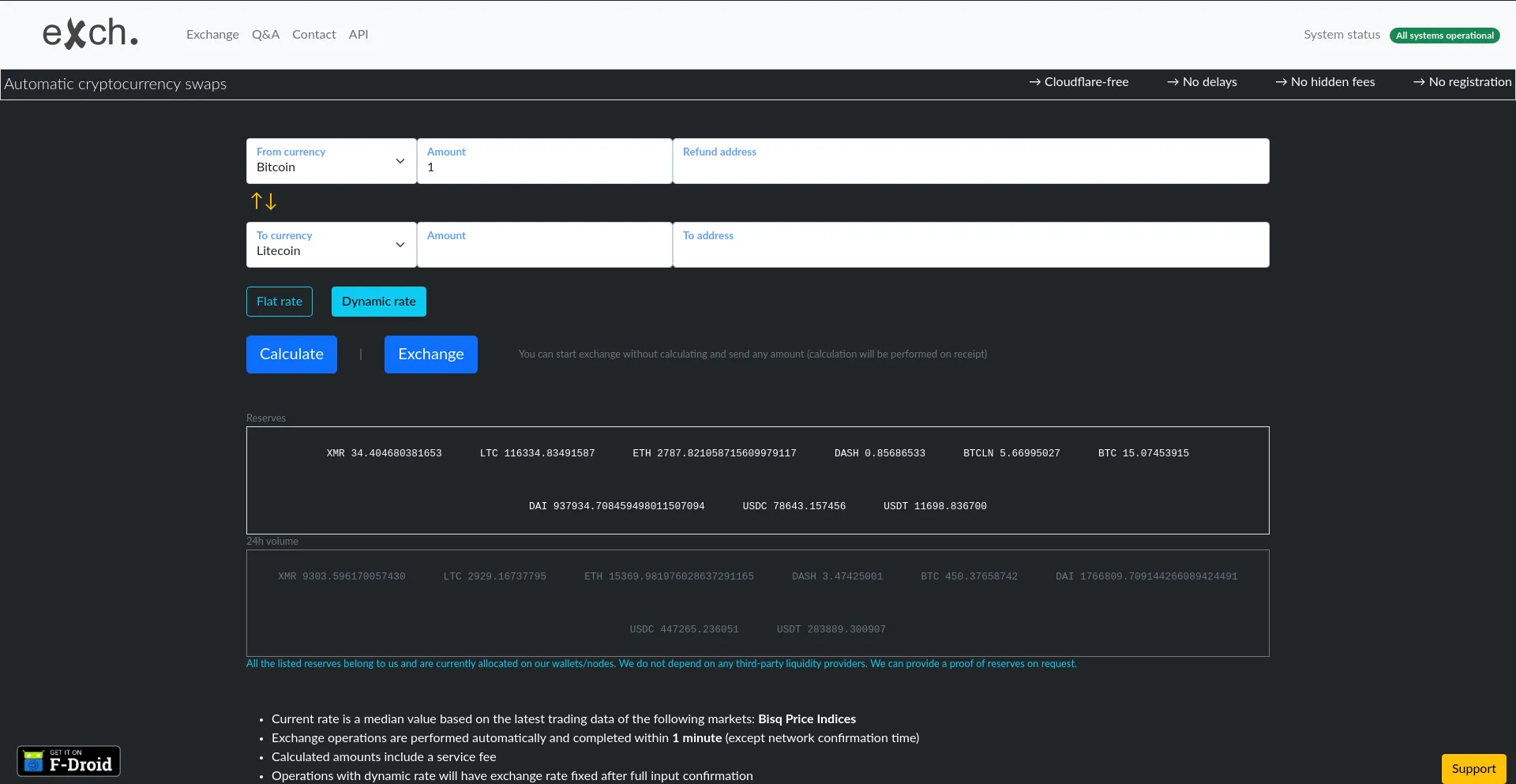The image size is (1516, 784).
Task: Click the eXch logo
Action: [x=91, y=33]
